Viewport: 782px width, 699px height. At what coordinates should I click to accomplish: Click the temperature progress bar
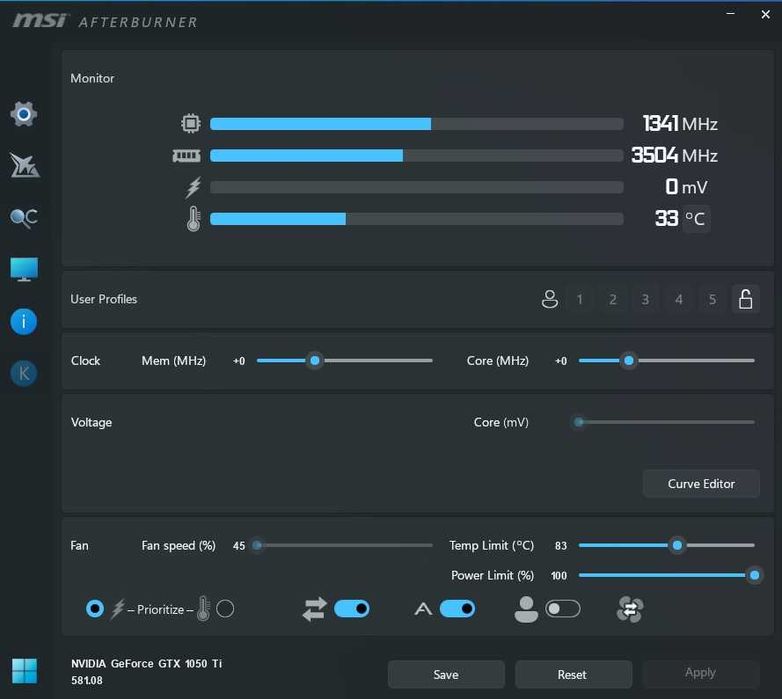click(416, 219)
